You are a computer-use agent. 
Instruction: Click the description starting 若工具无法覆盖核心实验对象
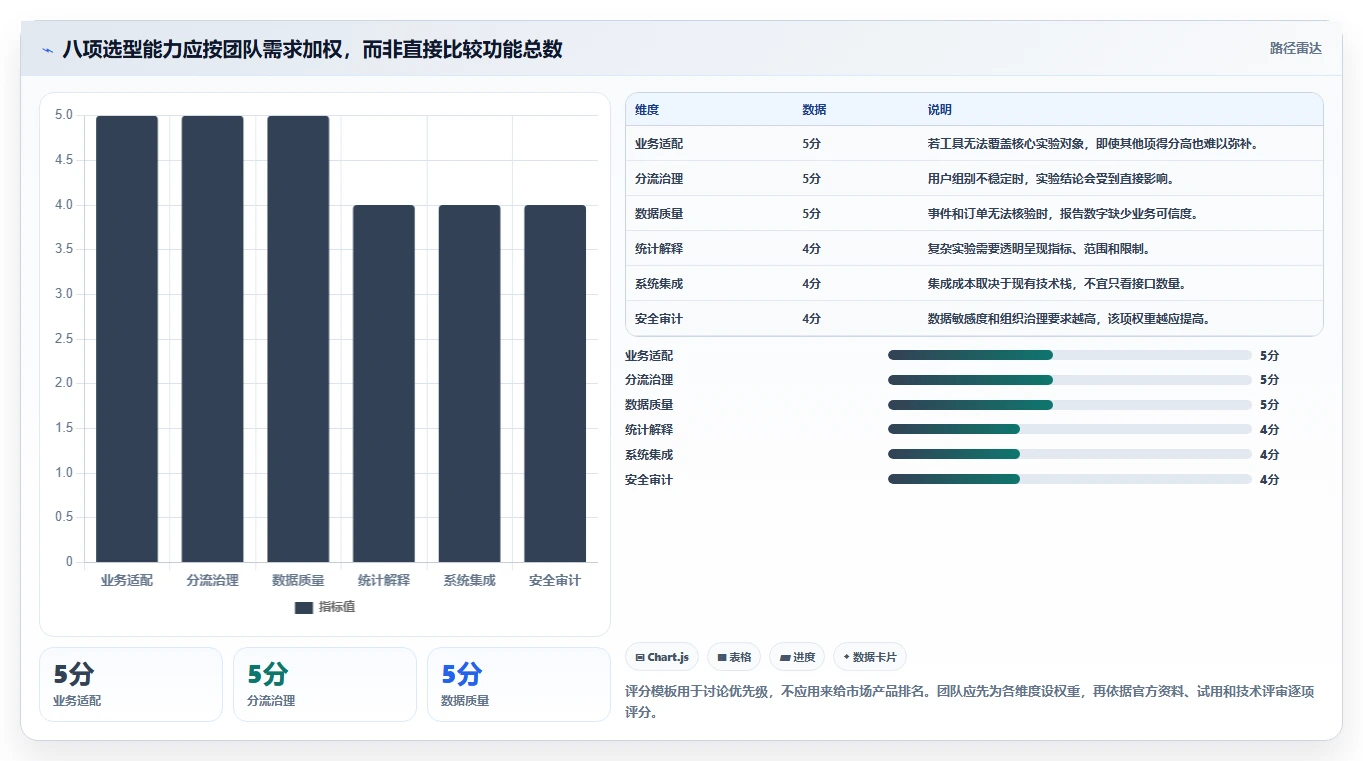(1092, 144)
